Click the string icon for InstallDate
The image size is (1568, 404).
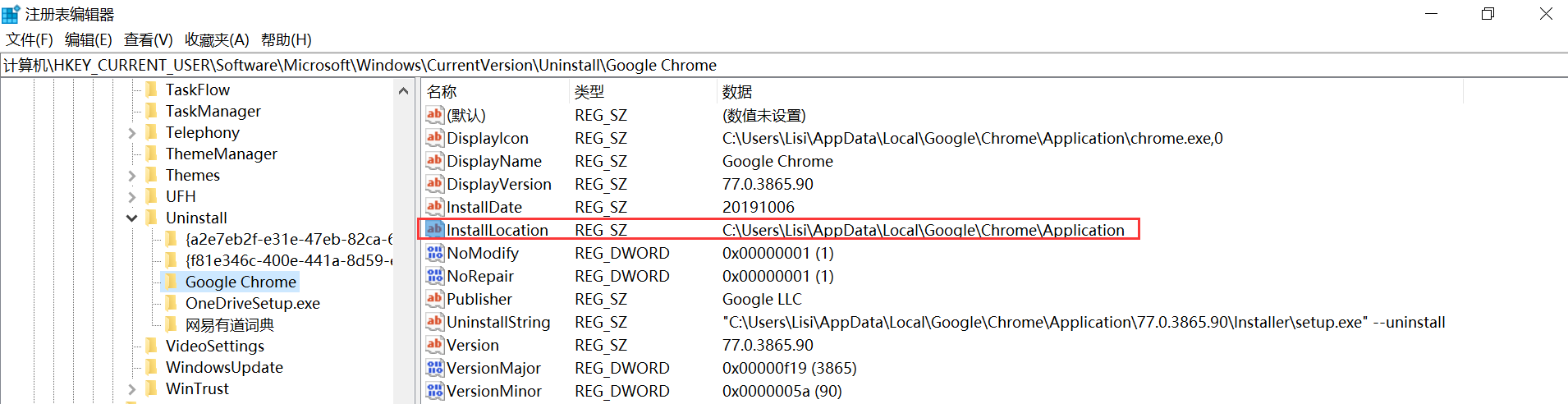[x=435, y=206]
